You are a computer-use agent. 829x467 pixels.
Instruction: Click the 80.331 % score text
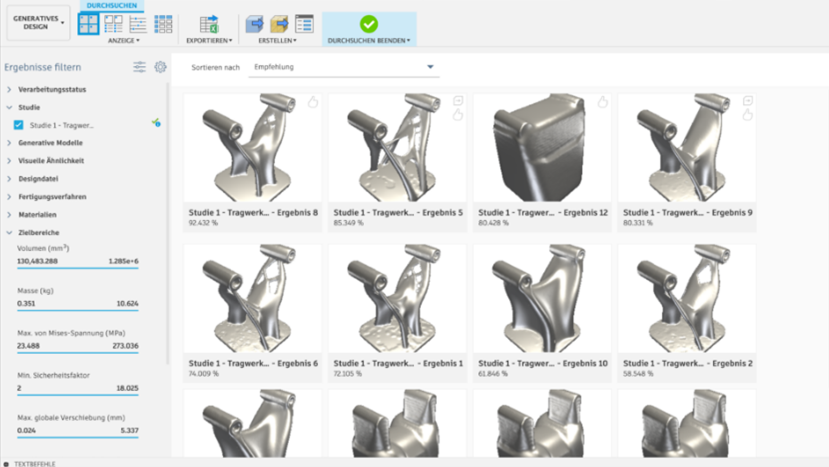point(638,223)
